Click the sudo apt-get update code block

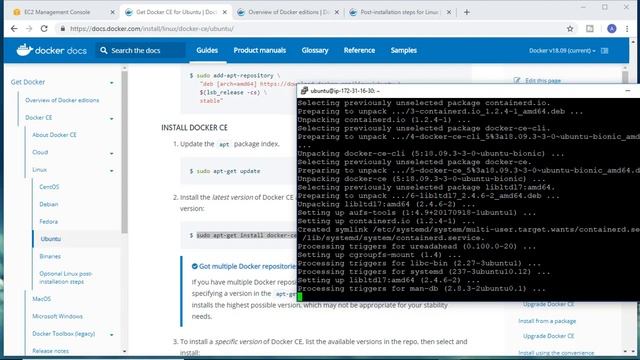(238, 171)
